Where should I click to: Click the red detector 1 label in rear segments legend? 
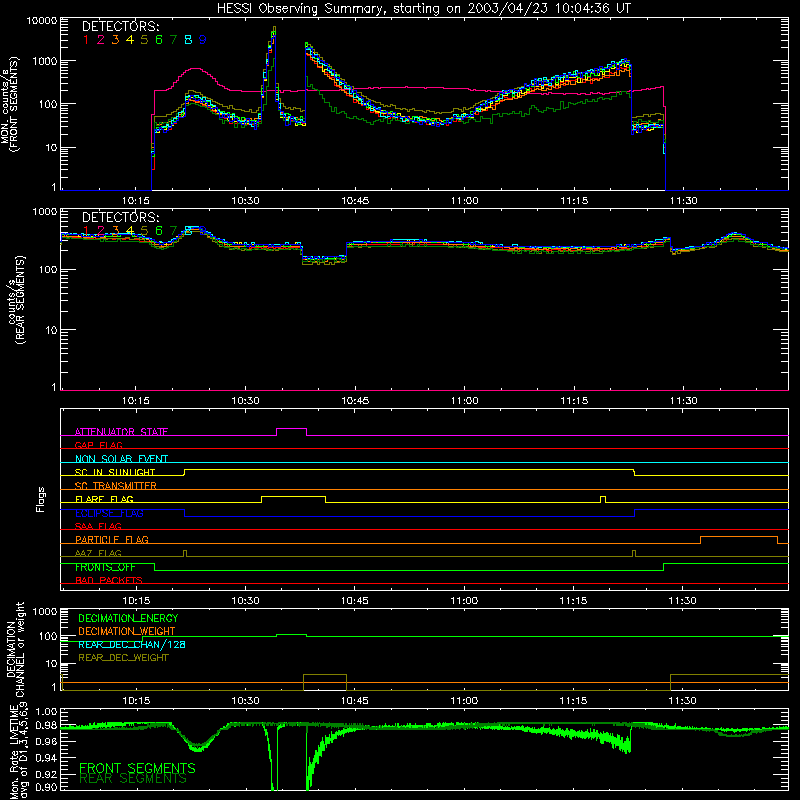tap(86, 231)
